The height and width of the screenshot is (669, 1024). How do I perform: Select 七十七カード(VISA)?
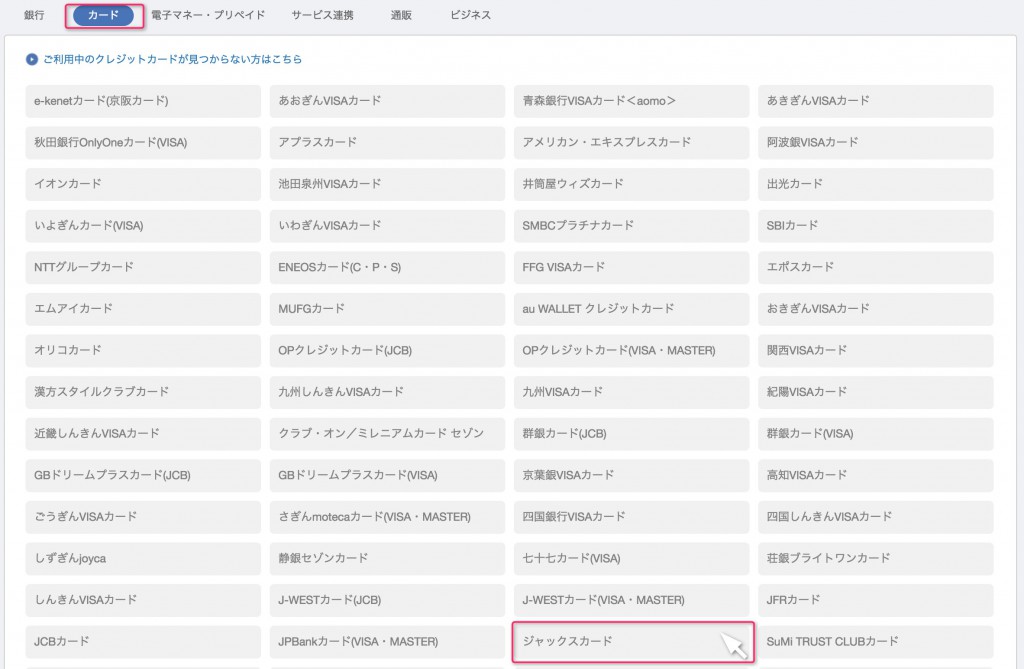point(632,559)
